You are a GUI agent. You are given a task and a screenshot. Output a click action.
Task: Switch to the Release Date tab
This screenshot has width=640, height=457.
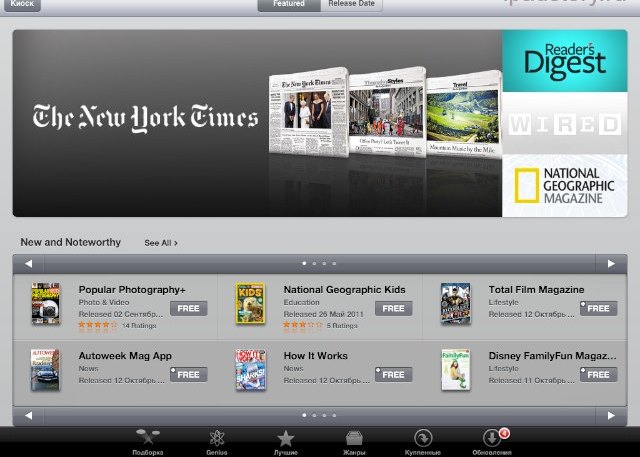point(351,4)
